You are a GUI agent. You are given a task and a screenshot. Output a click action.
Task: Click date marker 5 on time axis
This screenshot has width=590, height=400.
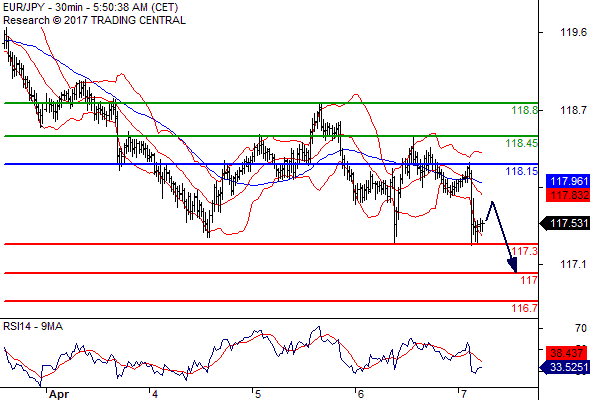258,394
